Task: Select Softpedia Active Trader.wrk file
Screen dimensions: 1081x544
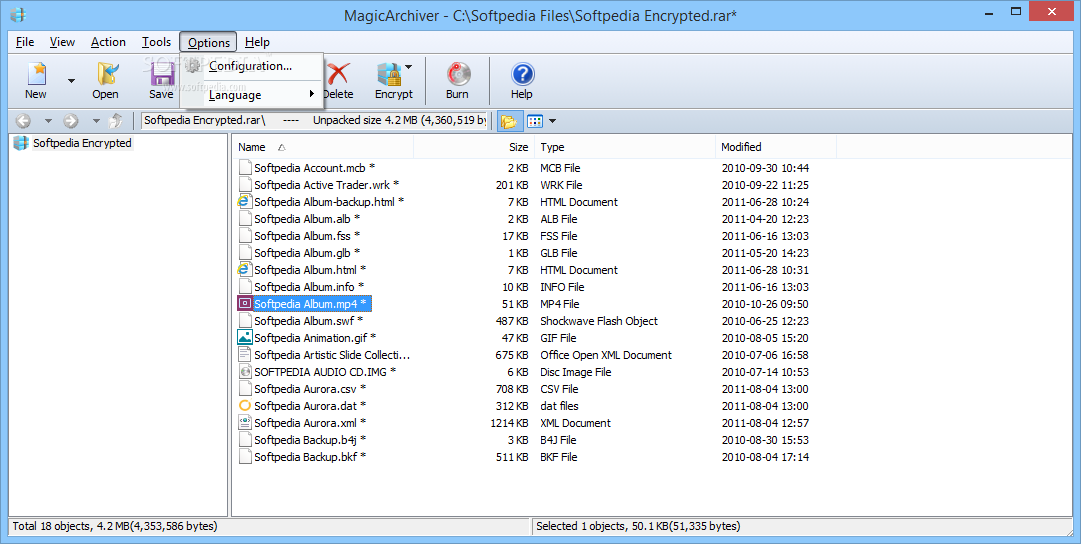Action: click(x=326, y=185)
